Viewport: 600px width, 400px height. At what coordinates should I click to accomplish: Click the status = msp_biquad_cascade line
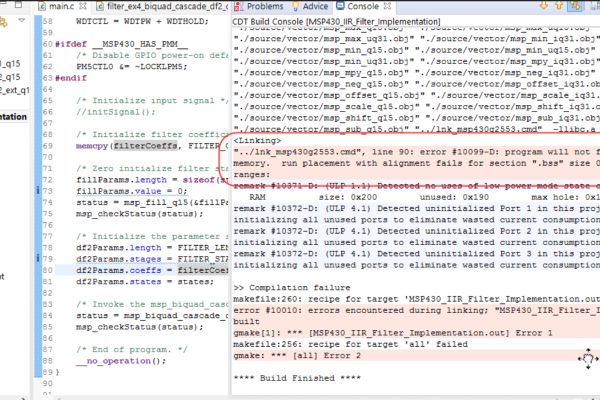(x=152, y=316)
